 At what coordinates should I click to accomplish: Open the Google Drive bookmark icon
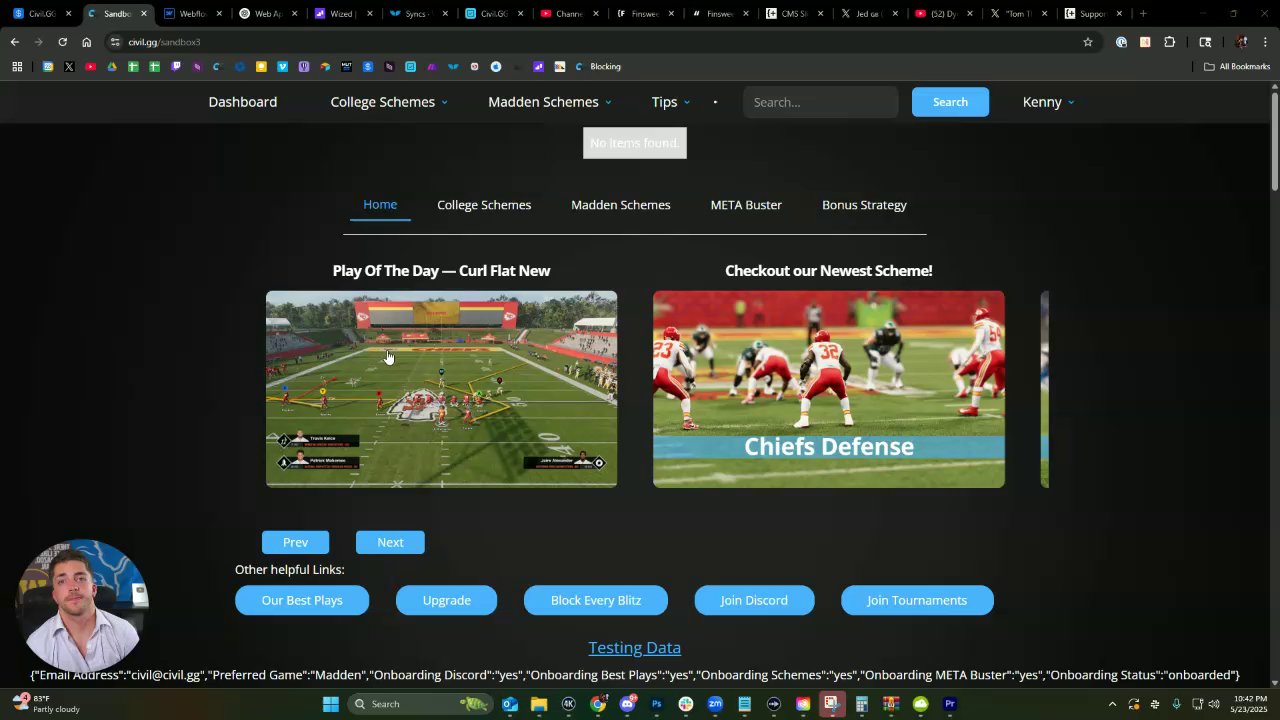tap(111, 66)
